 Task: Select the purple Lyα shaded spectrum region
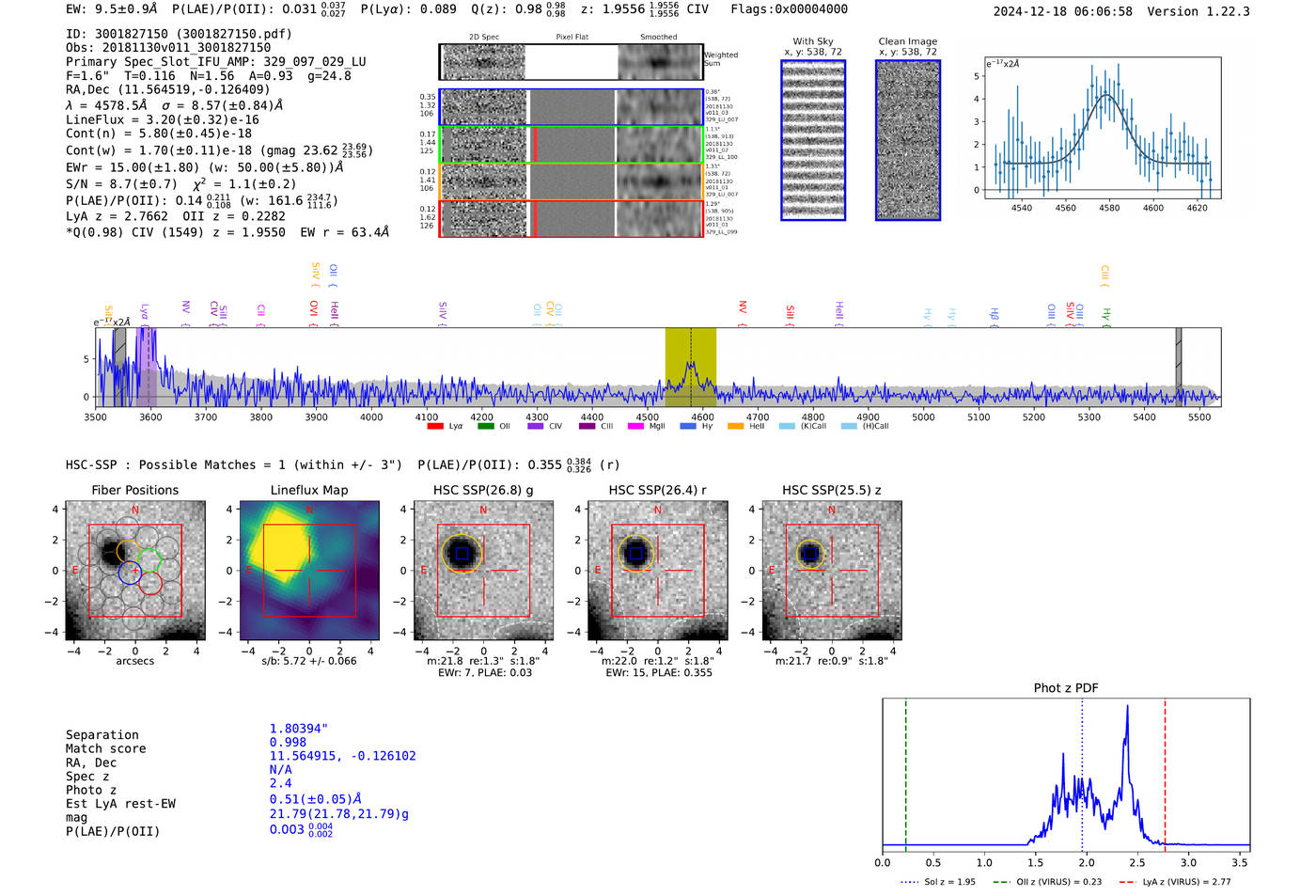146,368
